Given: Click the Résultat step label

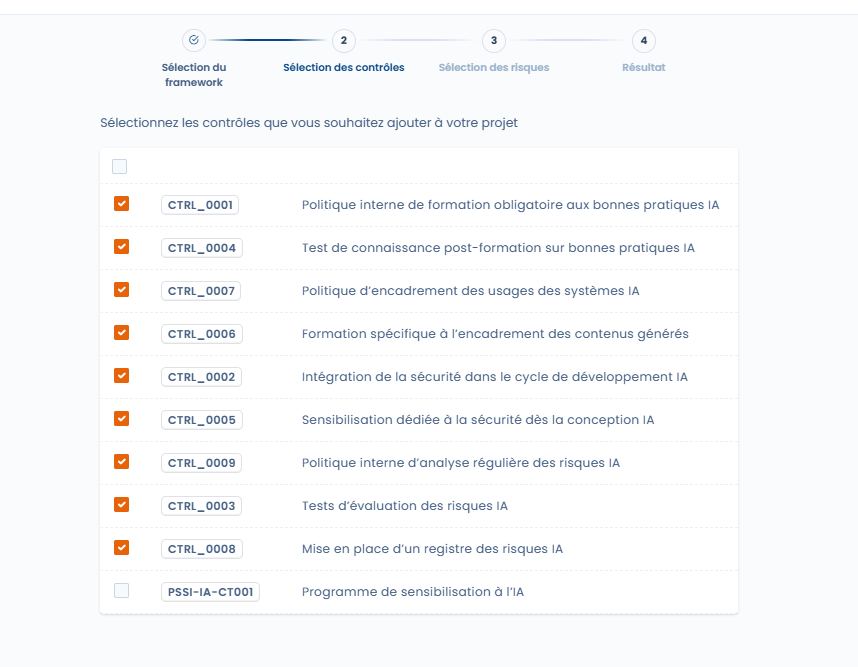Looking at the screenshot, I should tap(643, 68).
